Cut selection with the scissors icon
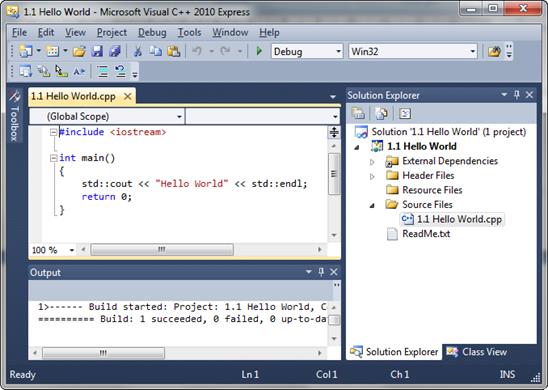Image resolution: width=548 pixels, height=390 pixels. pyautogui.click(x=138, y=51)
